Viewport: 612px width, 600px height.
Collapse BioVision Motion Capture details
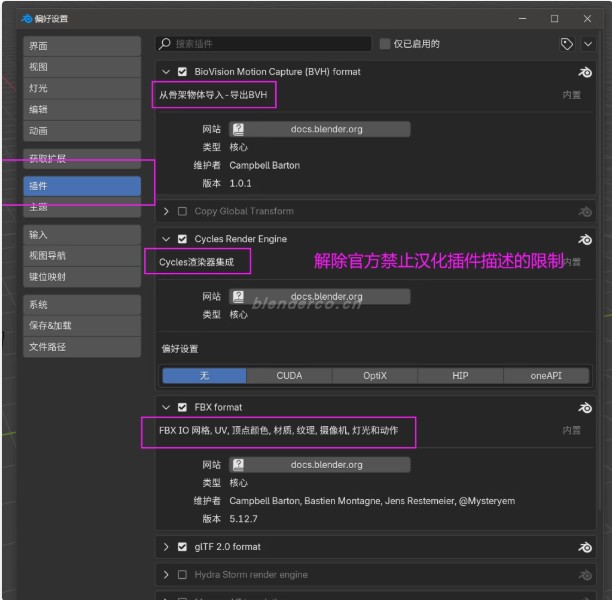[x=166, y=72]
